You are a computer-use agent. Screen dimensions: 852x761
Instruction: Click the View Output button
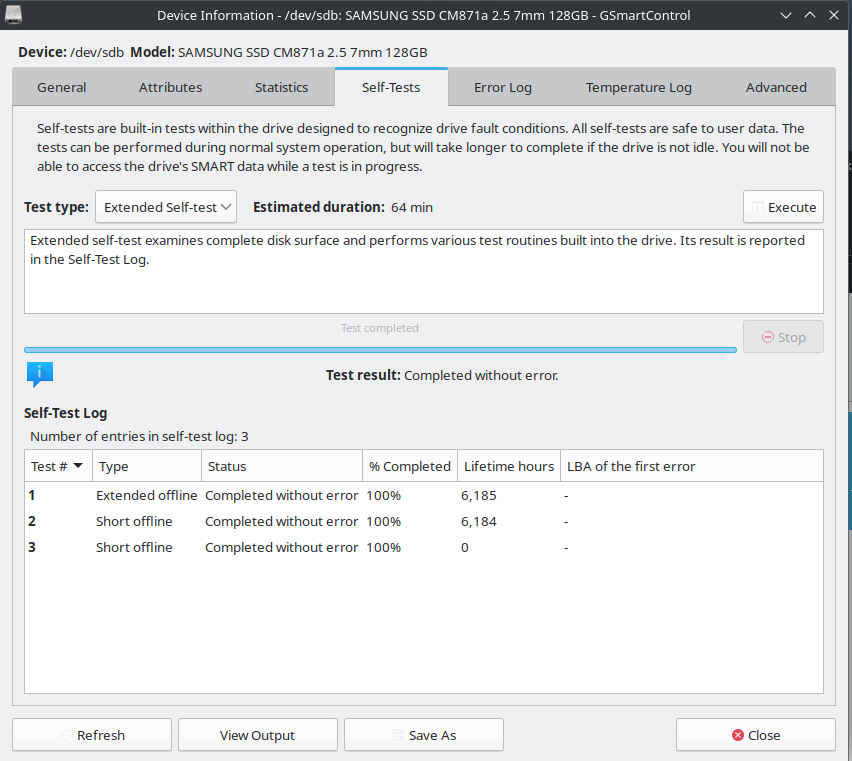257,735
